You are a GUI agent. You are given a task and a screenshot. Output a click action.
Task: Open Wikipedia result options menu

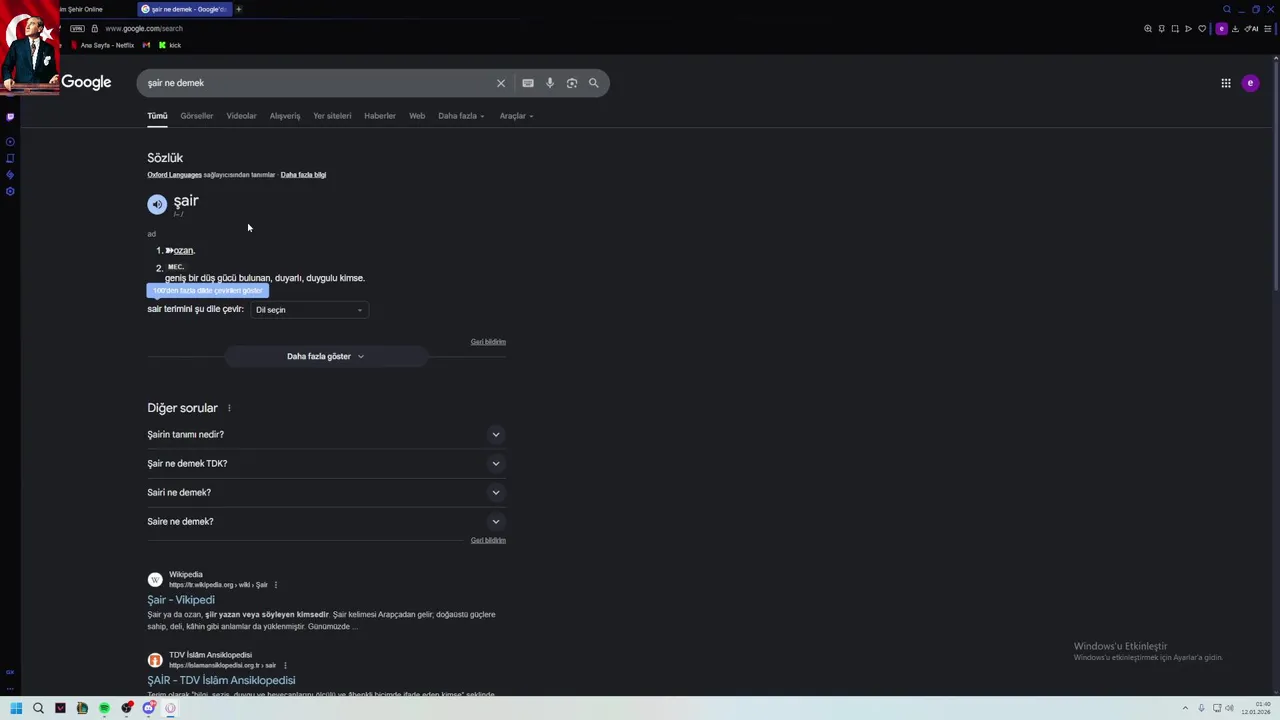(x=276, y=585)
